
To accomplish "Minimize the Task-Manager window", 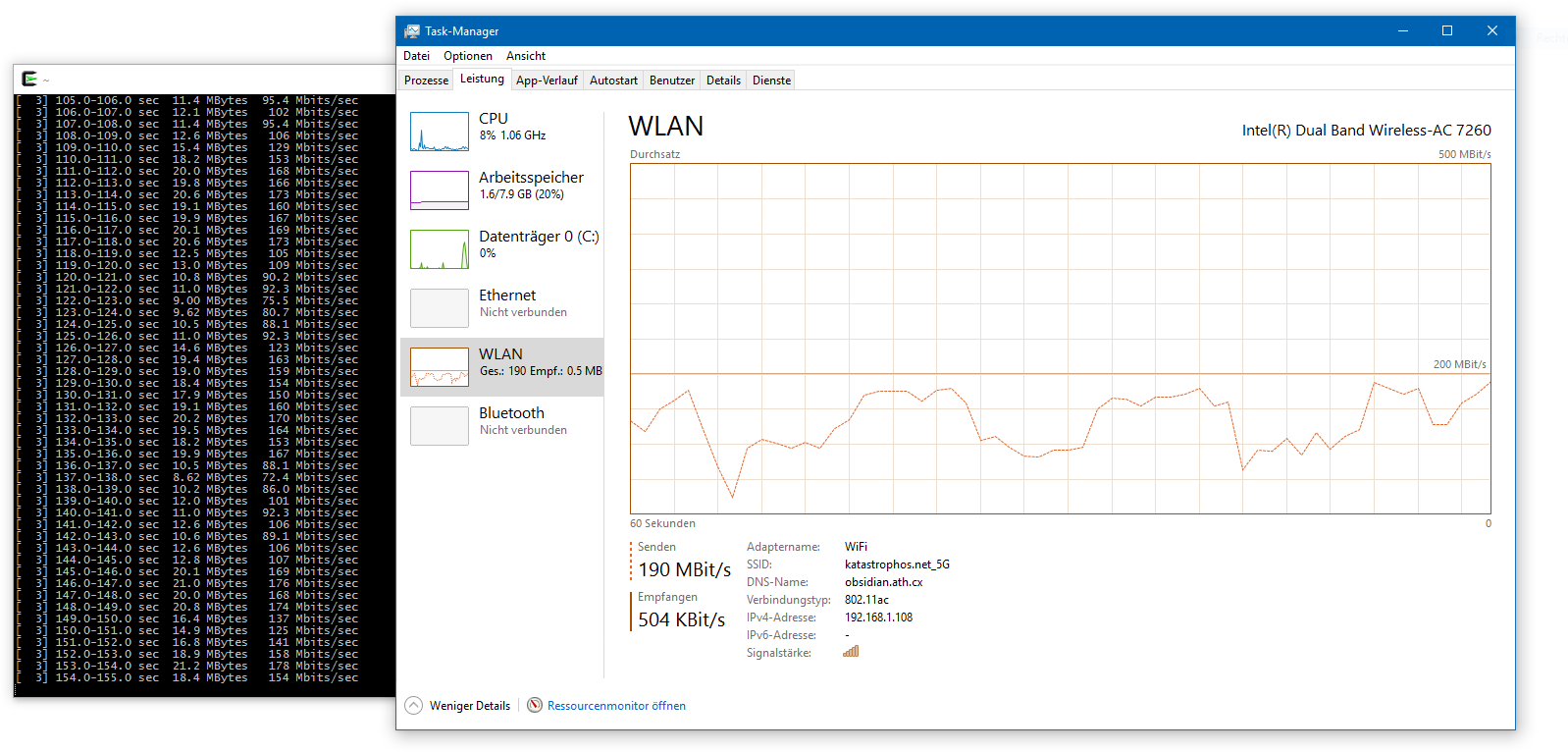I will click(x=1402, y=31).
